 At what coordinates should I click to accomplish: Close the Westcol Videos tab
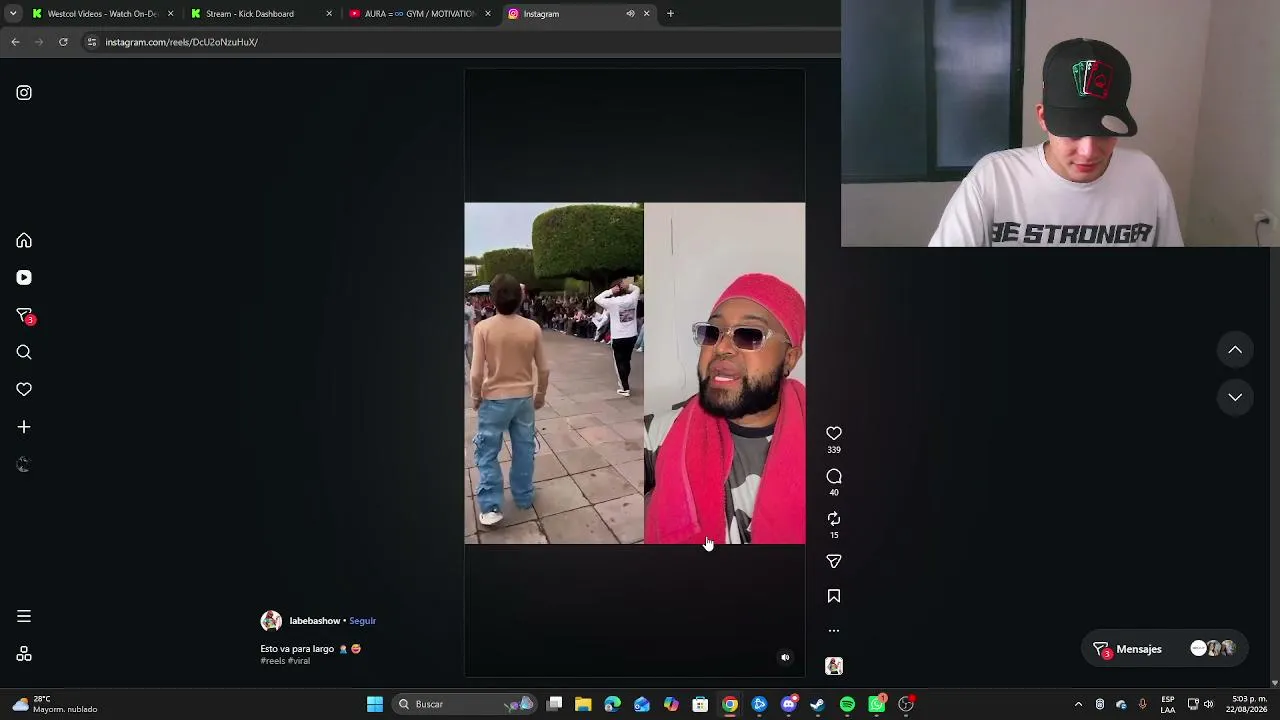[x=170, y=14]
